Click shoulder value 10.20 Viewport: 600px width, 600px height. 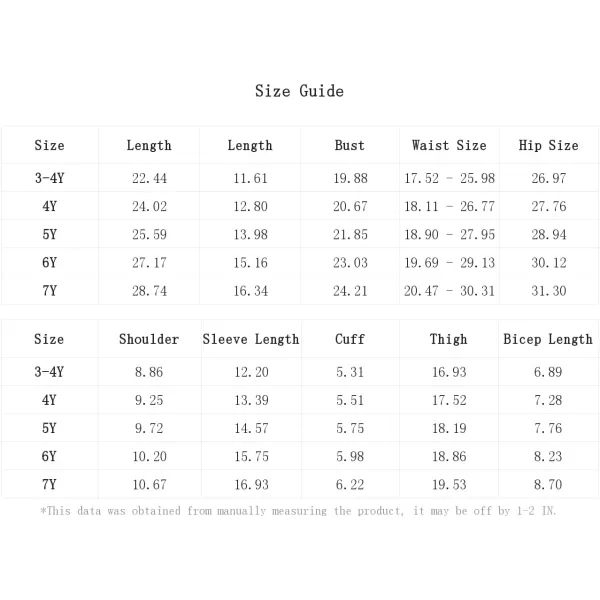click(149, 457)
